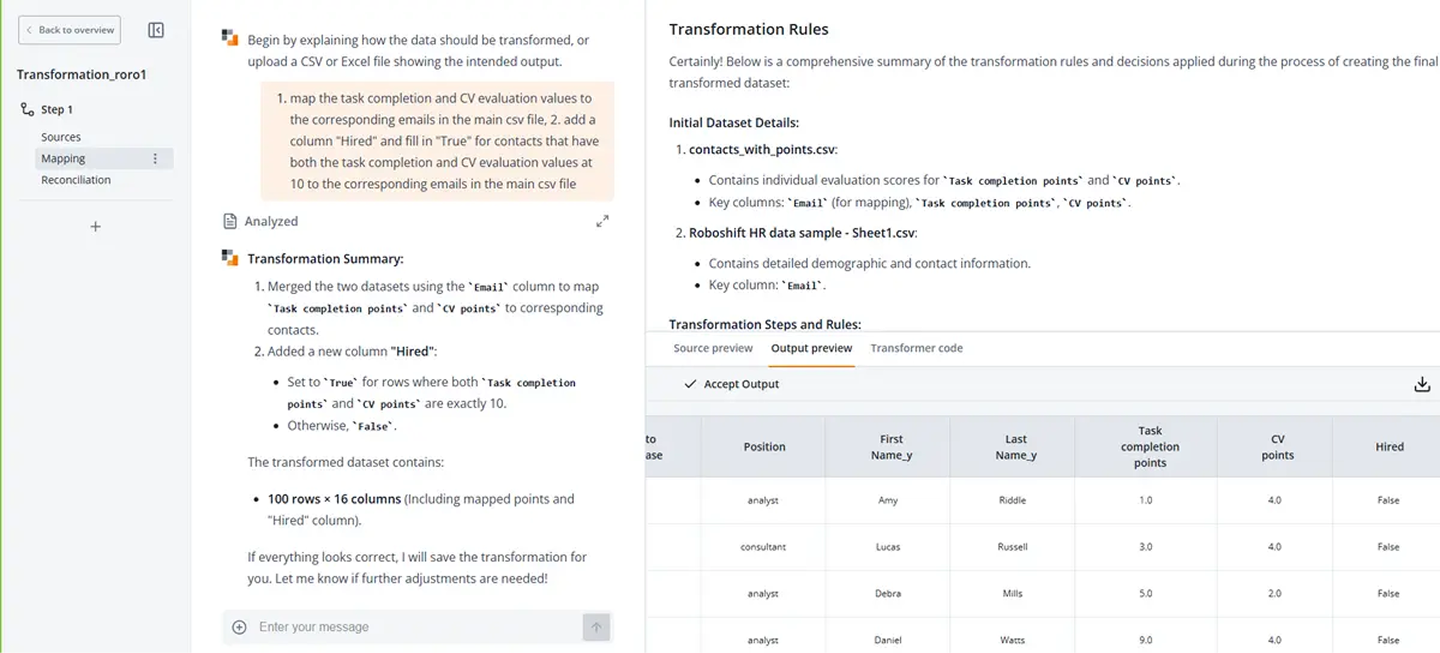Download the output with download icon

1422,384
